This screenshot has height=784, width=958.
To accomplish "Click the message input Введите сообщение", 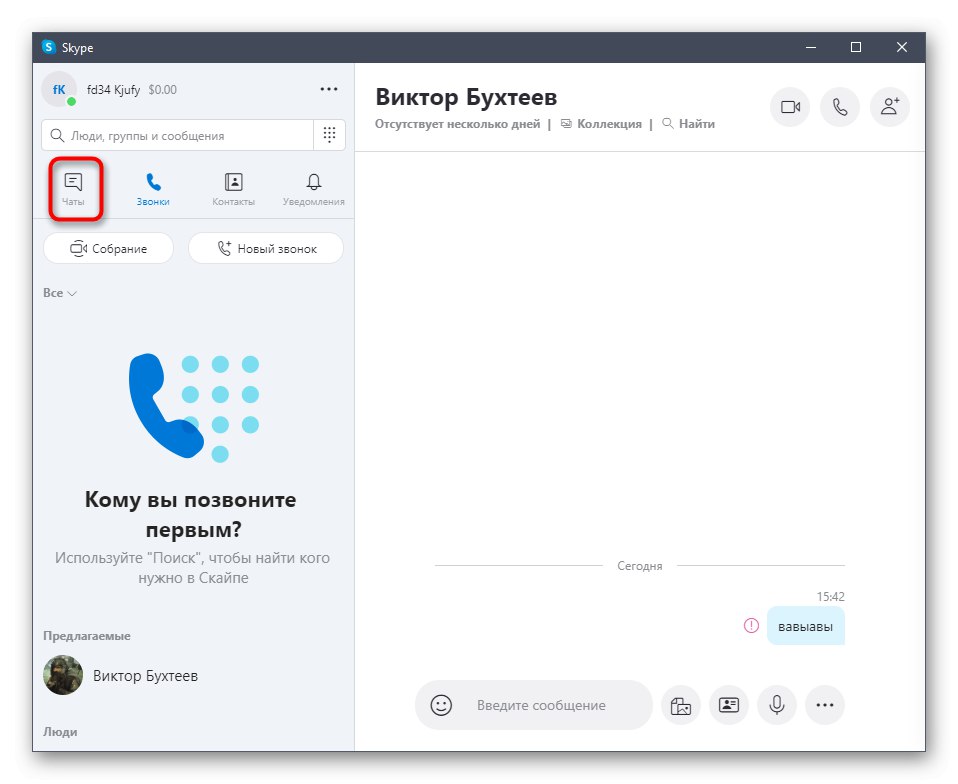I will (x=541, y=705).
